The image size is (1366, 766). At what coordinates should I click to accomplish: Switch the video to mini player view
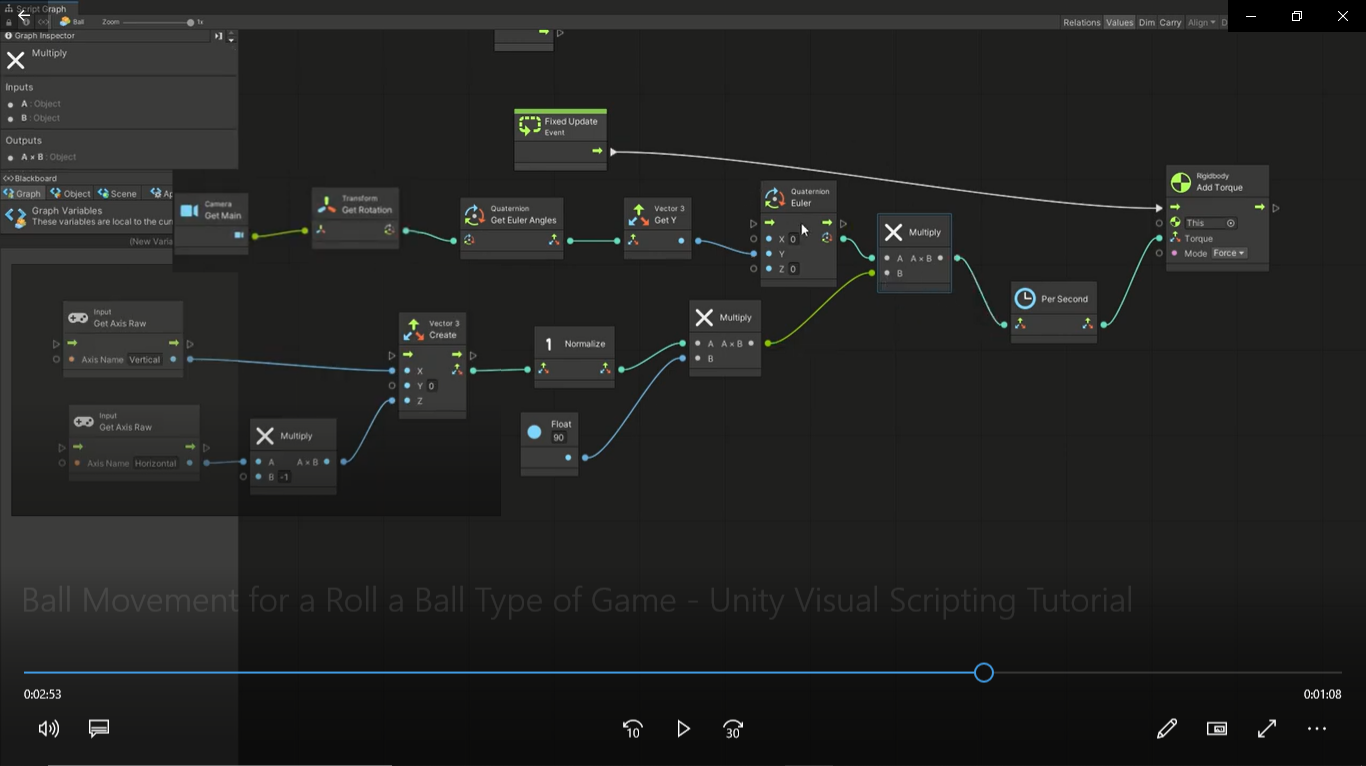[x=1217, y=729]
